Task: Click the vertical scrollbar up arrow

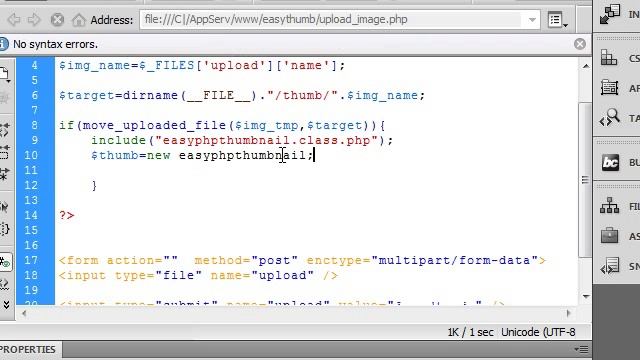Action: click(586, 66)
